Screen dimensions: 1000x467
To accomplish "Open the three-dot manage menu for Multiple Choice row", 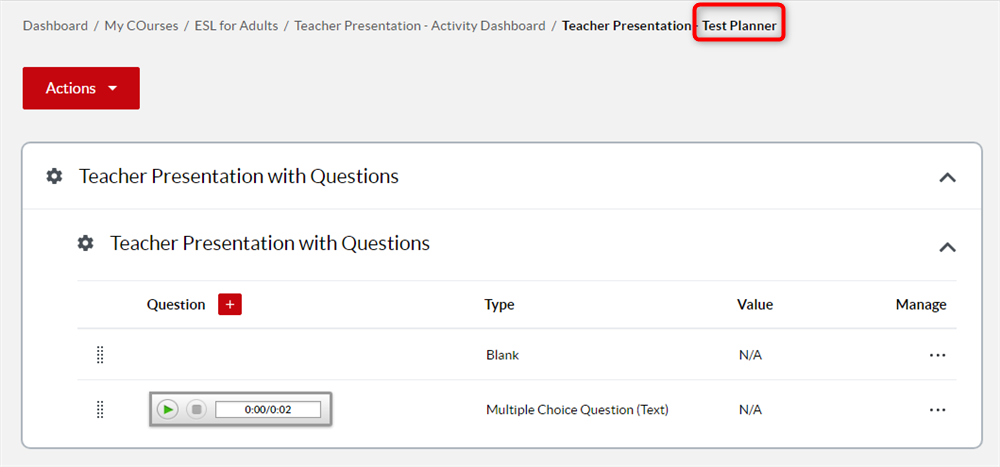I will pyautogui.click(x=937, y=409).
